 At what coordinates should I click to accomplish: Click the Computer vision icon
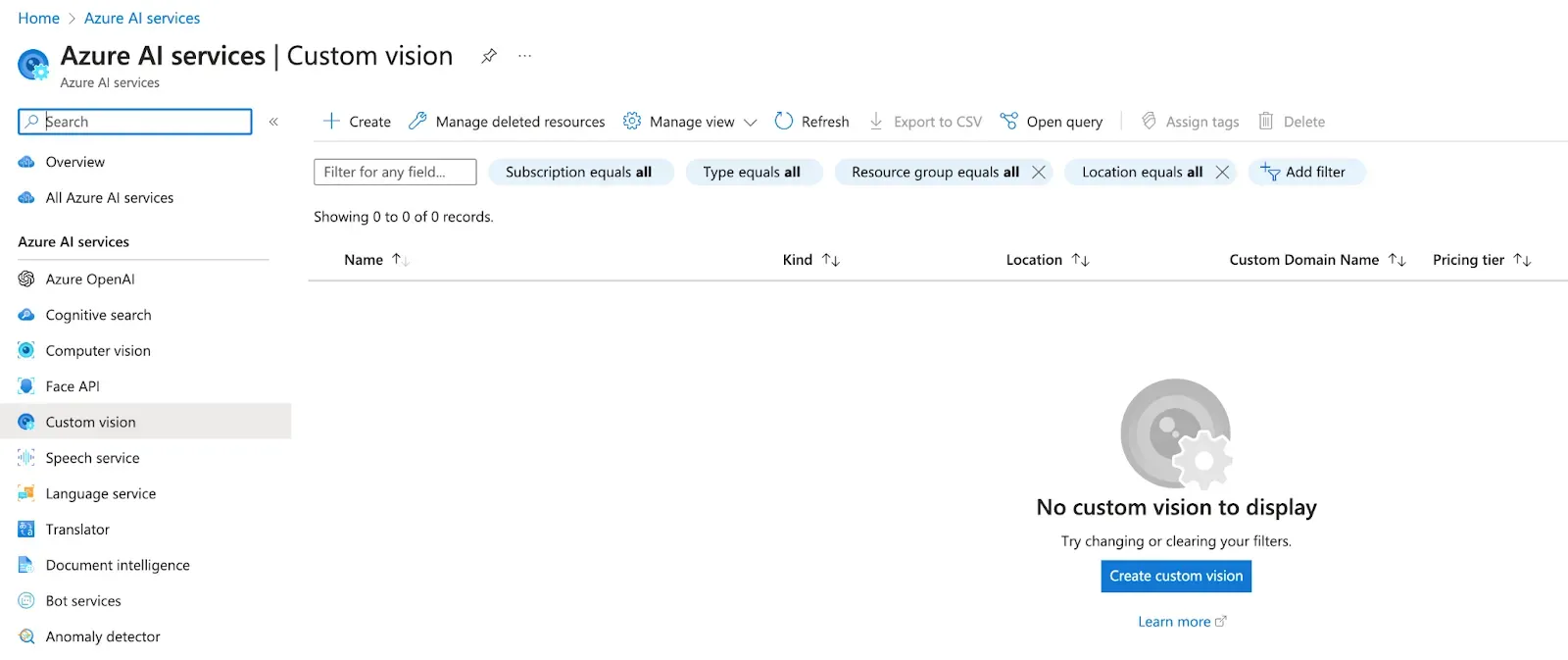26,351
